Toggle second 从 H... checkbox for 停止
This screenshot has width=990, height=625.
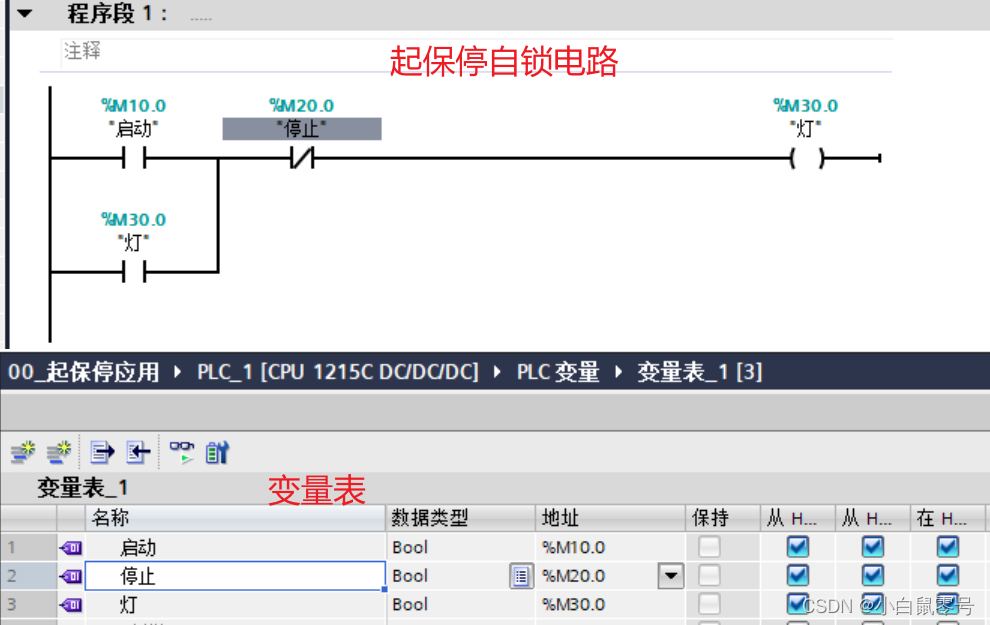(x=873, y=576)
